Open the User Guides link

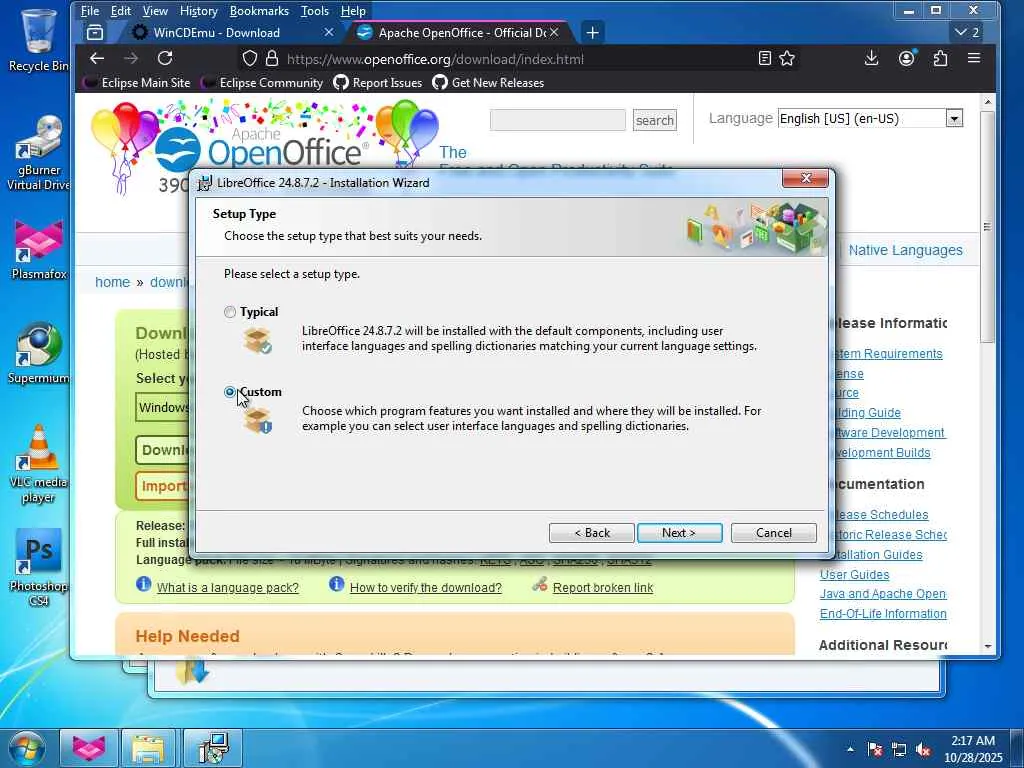(x=854, y=575)
